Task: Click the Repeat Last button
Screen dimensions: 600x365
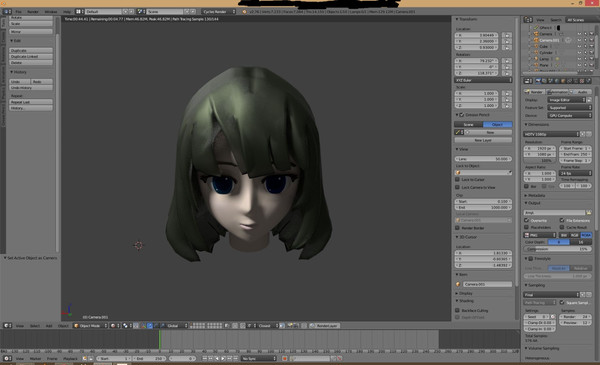Action: point(31,102)
